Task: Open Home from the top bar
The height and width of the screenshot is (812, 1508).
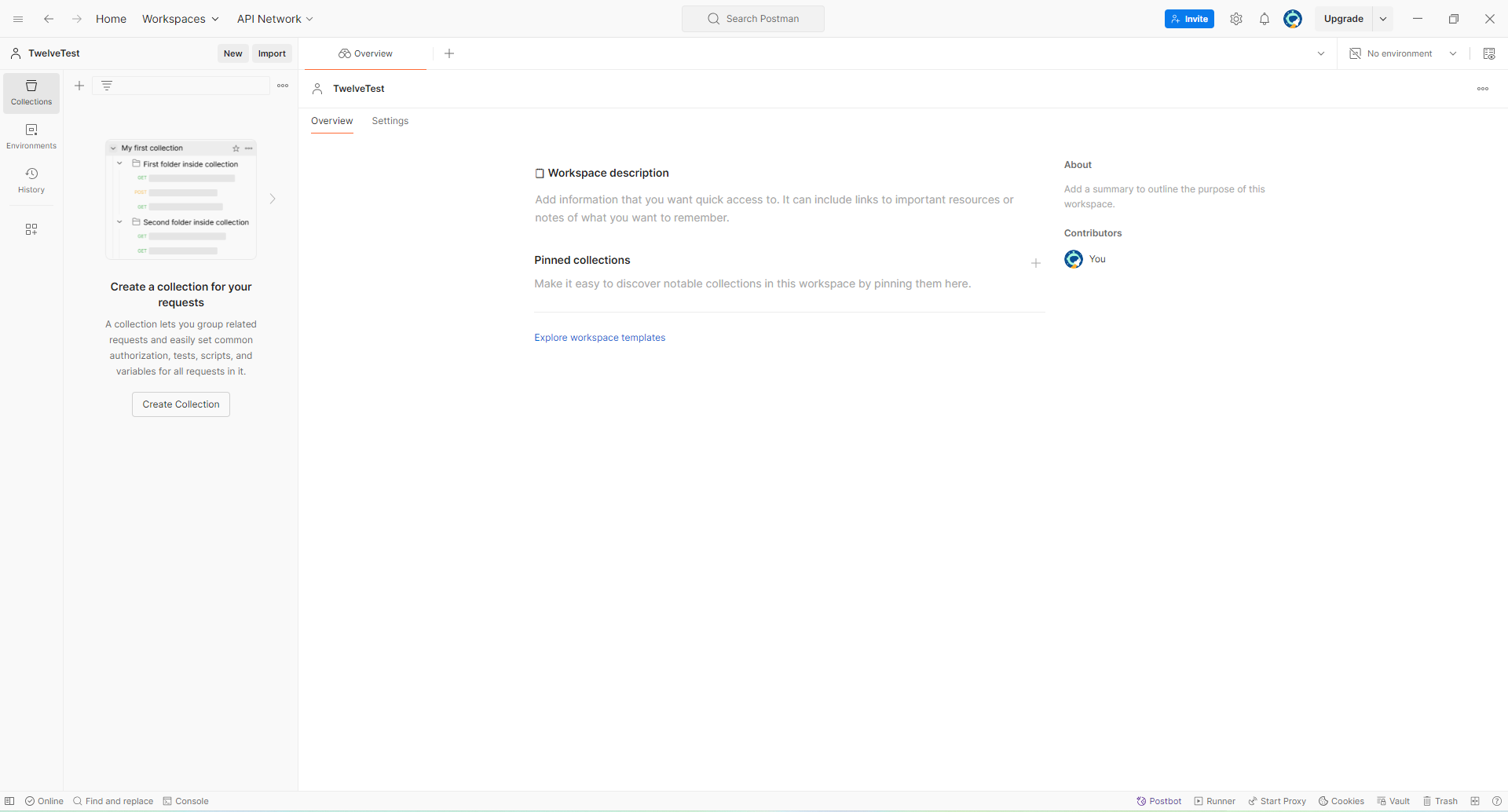Action: coord(111,19)
